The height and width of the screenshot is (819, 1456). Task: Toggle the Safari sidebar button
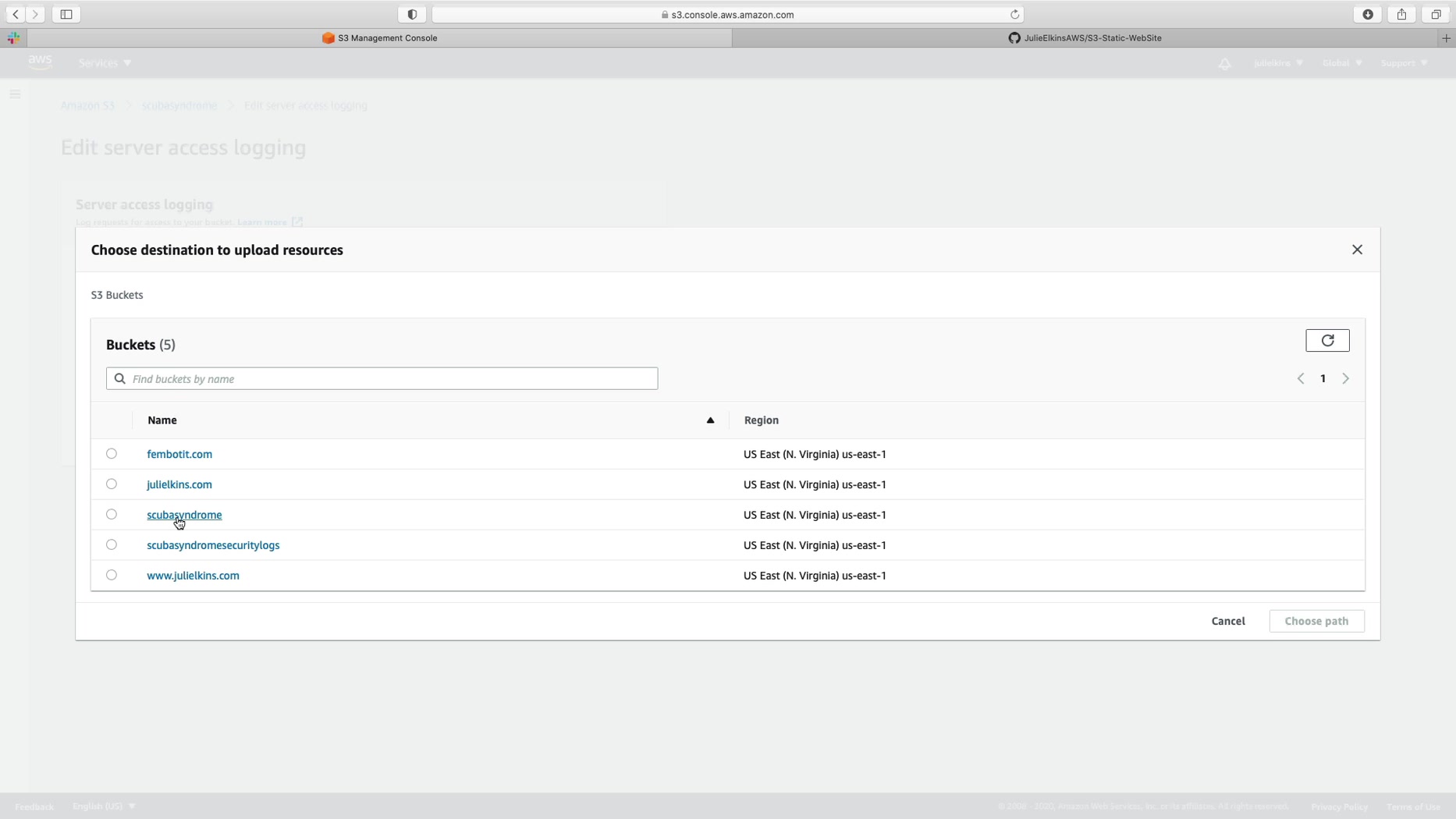[66, 14]
